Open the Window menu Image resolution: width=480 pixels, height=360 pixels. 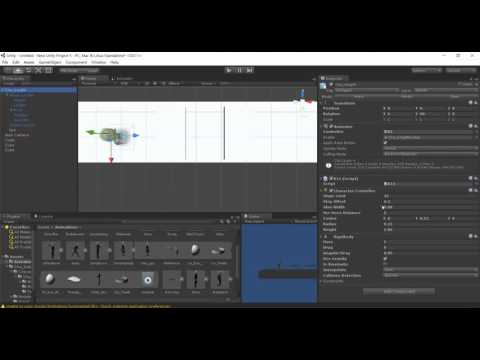[x=98, y=62]
